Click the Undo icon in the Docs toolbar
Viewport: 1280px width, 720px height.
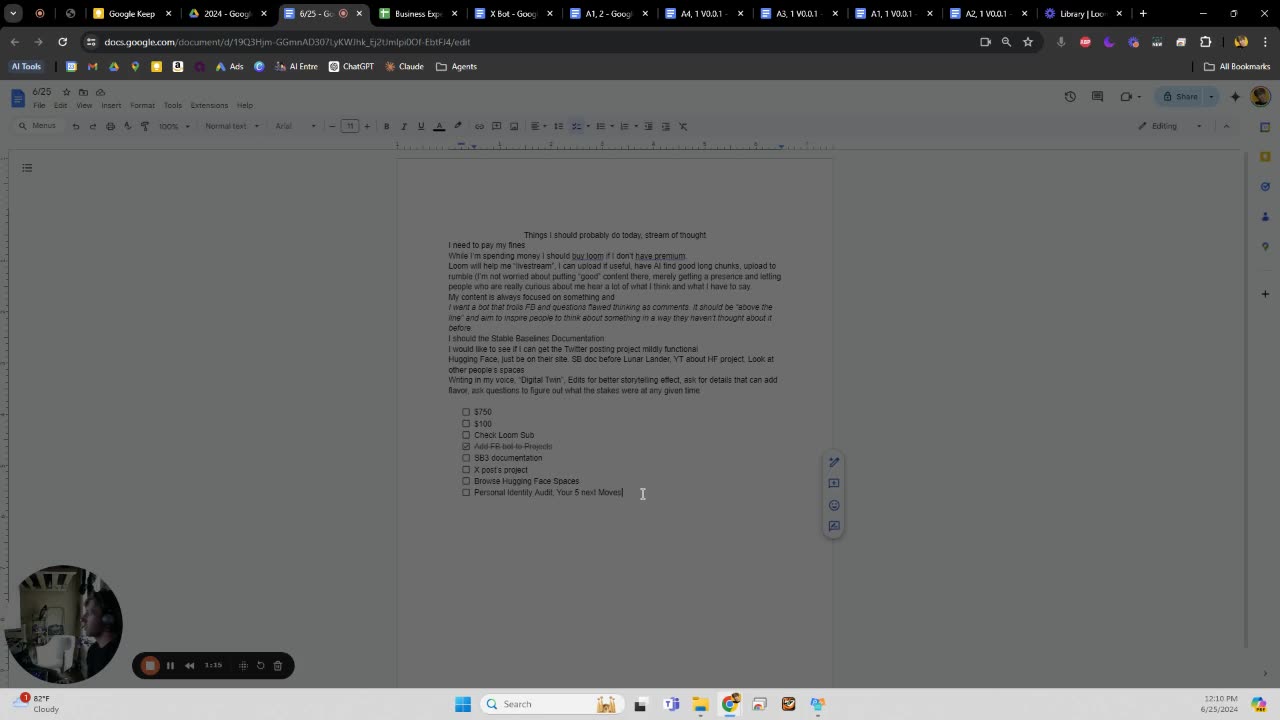76,126
